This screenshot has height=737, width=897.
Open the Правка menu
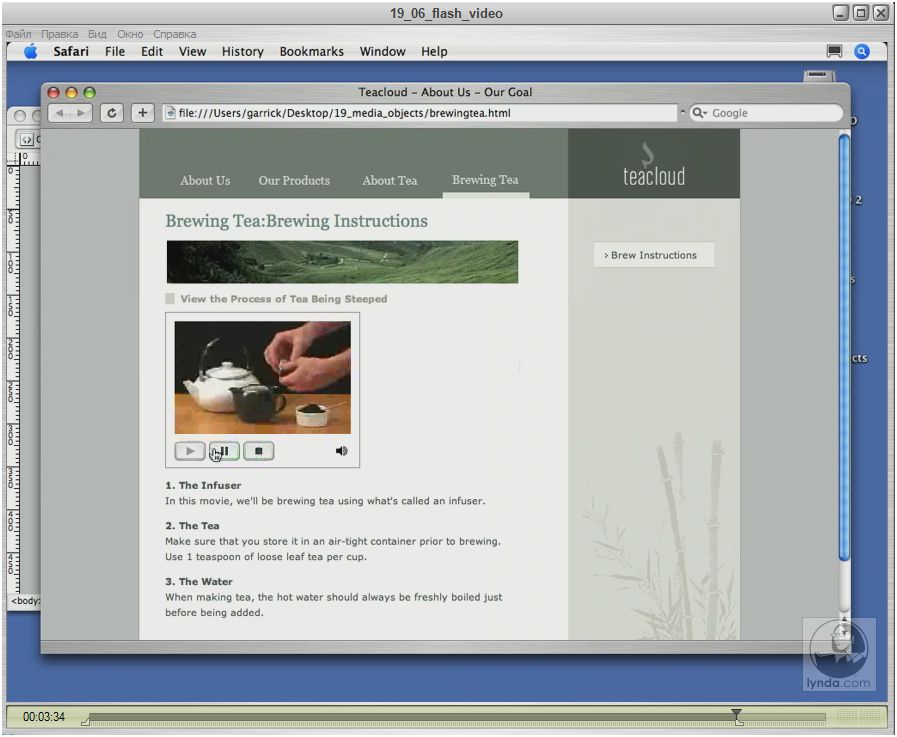59,34
